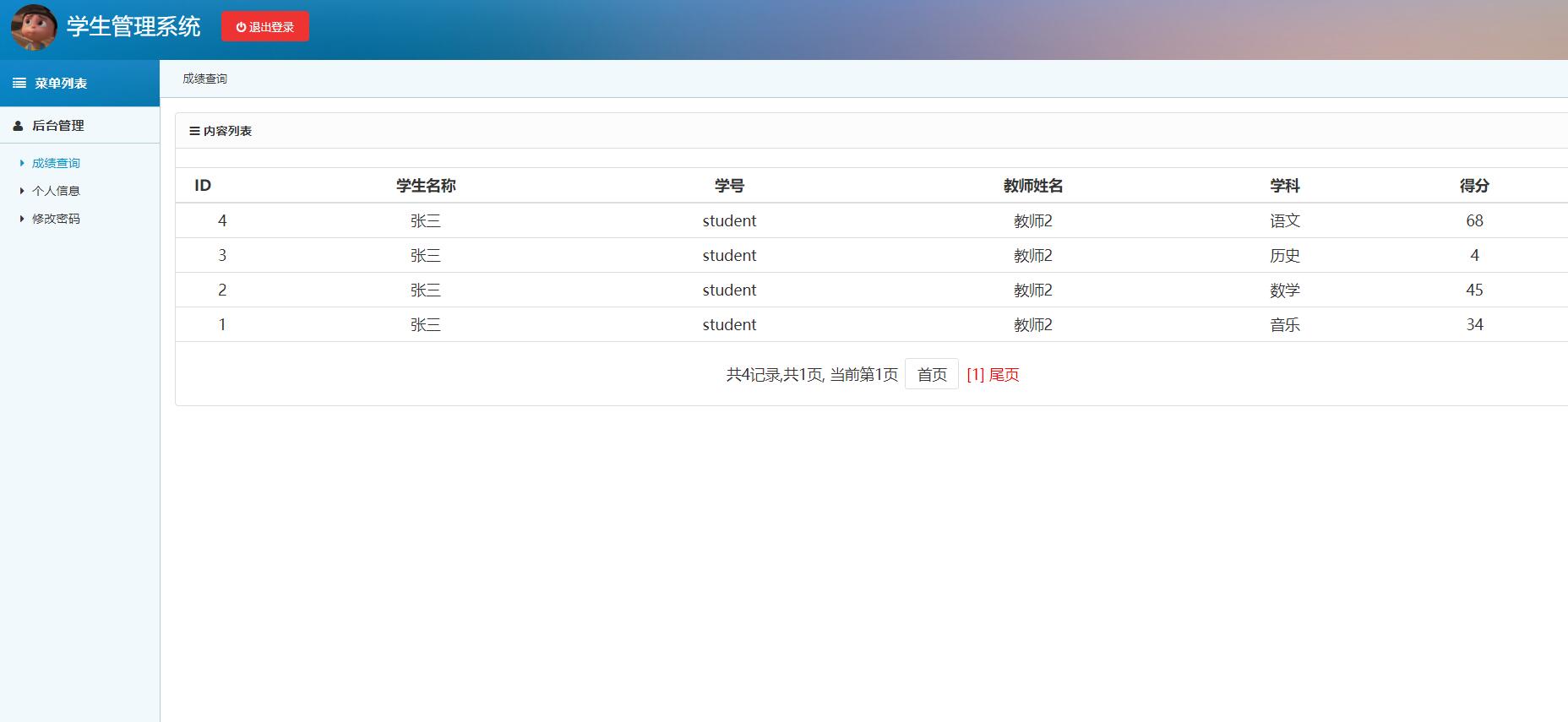The image size is (1568, 722).
Task: Click the 学科 column header
Action: click(x=1284, y=186)
